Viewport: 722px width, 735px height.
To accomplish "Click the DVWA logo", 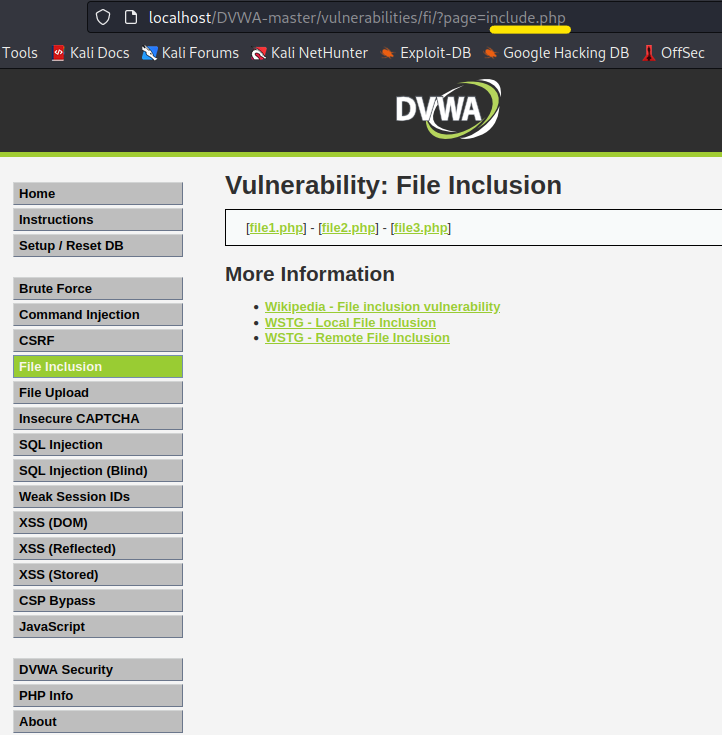I will [x=448, y=109].
